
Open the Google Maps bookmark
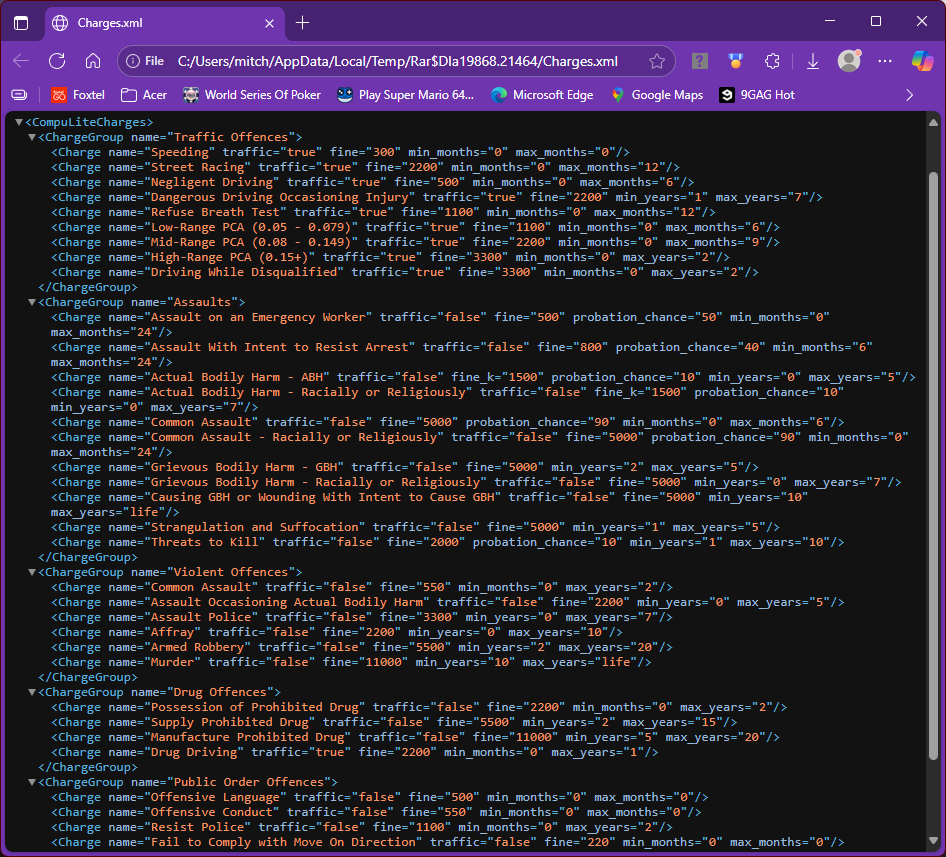656,95
